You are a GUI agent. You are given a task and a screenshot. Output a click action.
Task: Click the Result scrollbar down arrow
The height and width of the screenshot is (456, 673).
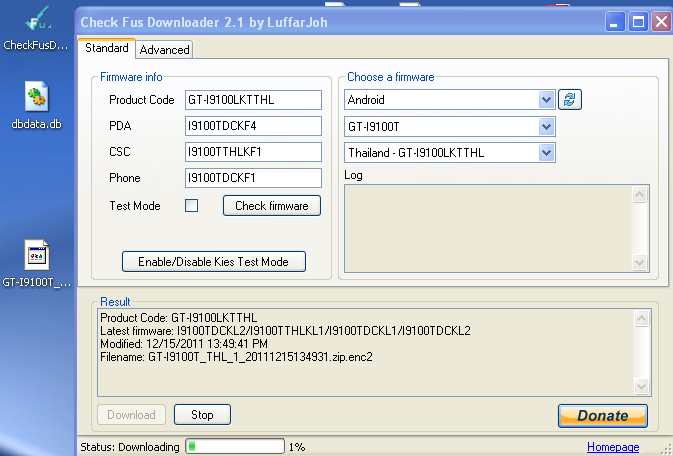[641, 386]
